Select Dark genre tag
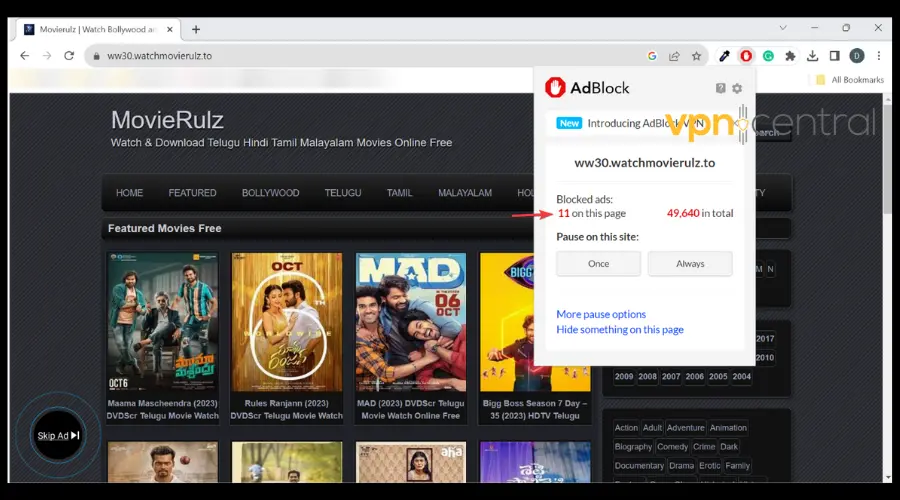 (x=729, y=447)
